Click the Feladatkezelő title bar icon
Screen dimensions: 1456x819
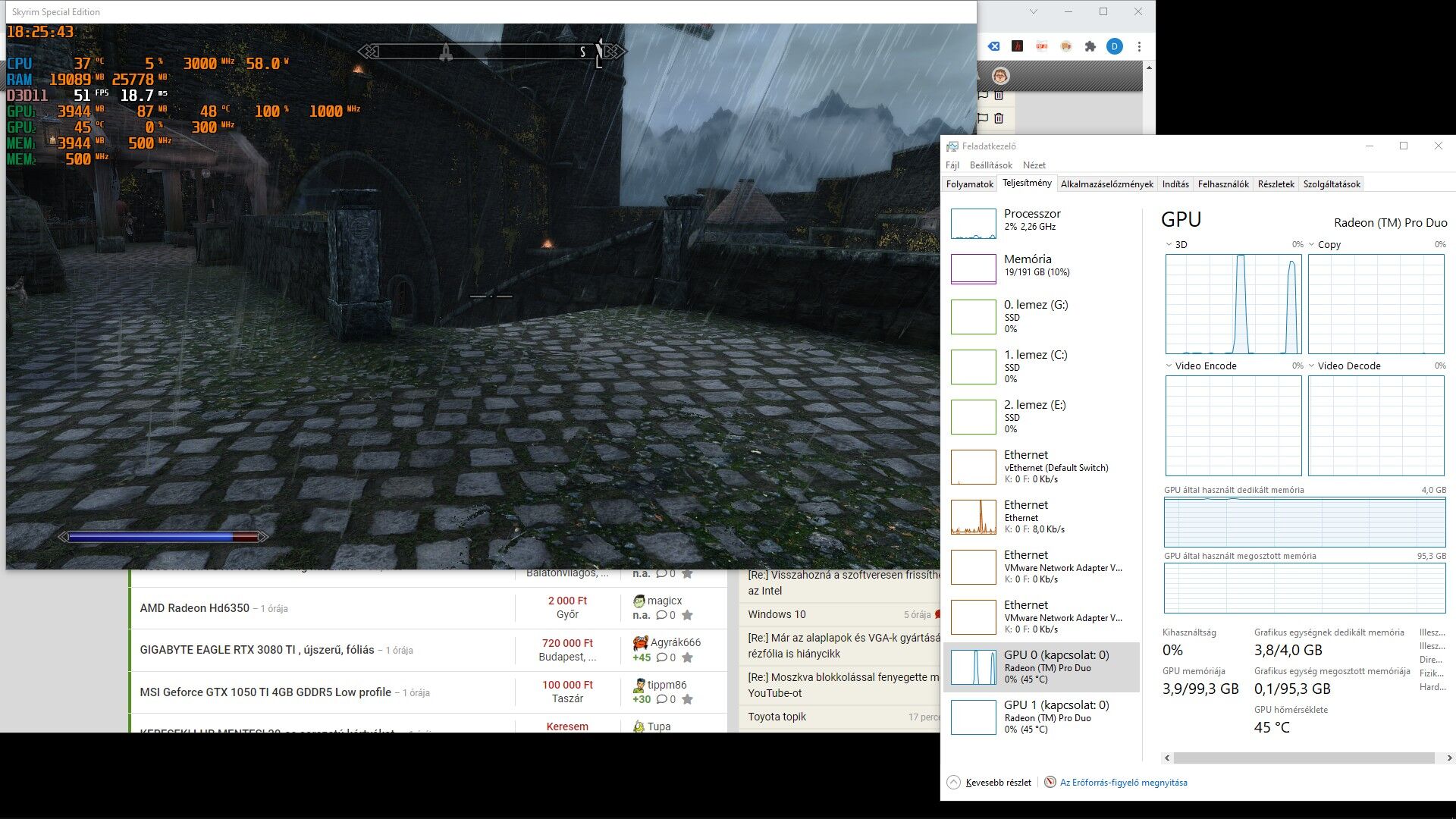[952, 146]
